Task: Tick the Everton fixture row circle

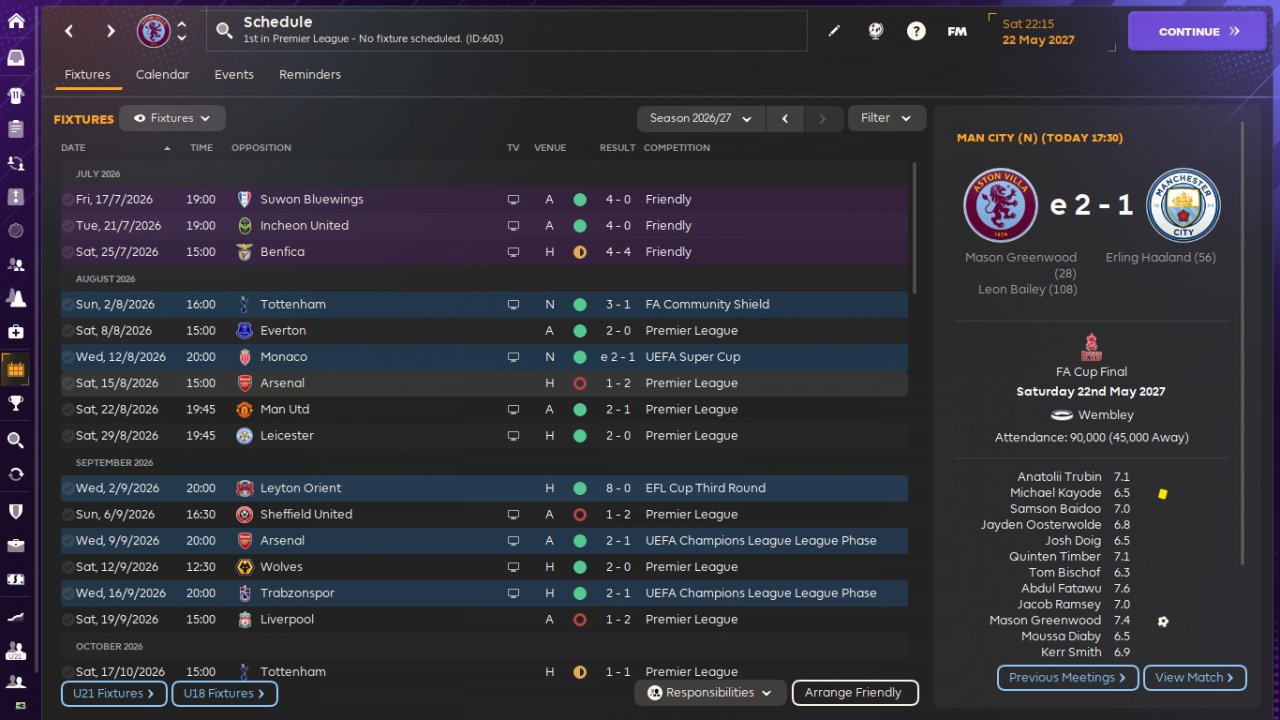Action: pos(68,331)
